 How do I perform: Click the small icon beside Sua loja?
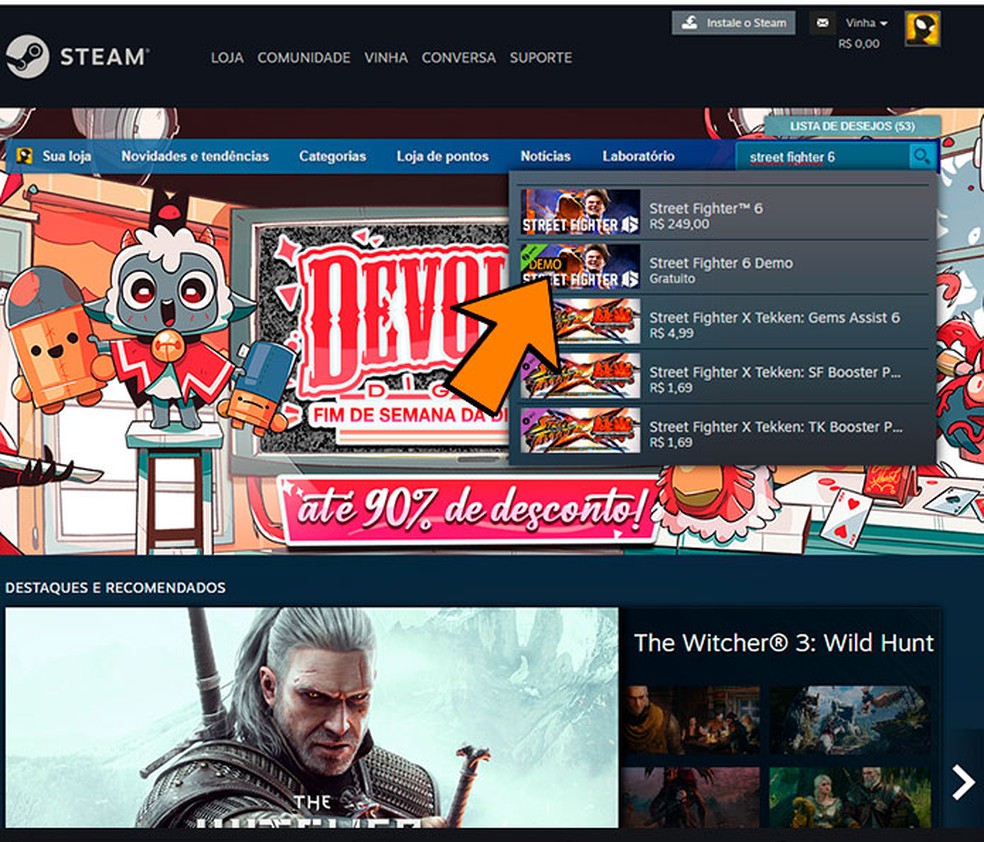pos(26,157)
